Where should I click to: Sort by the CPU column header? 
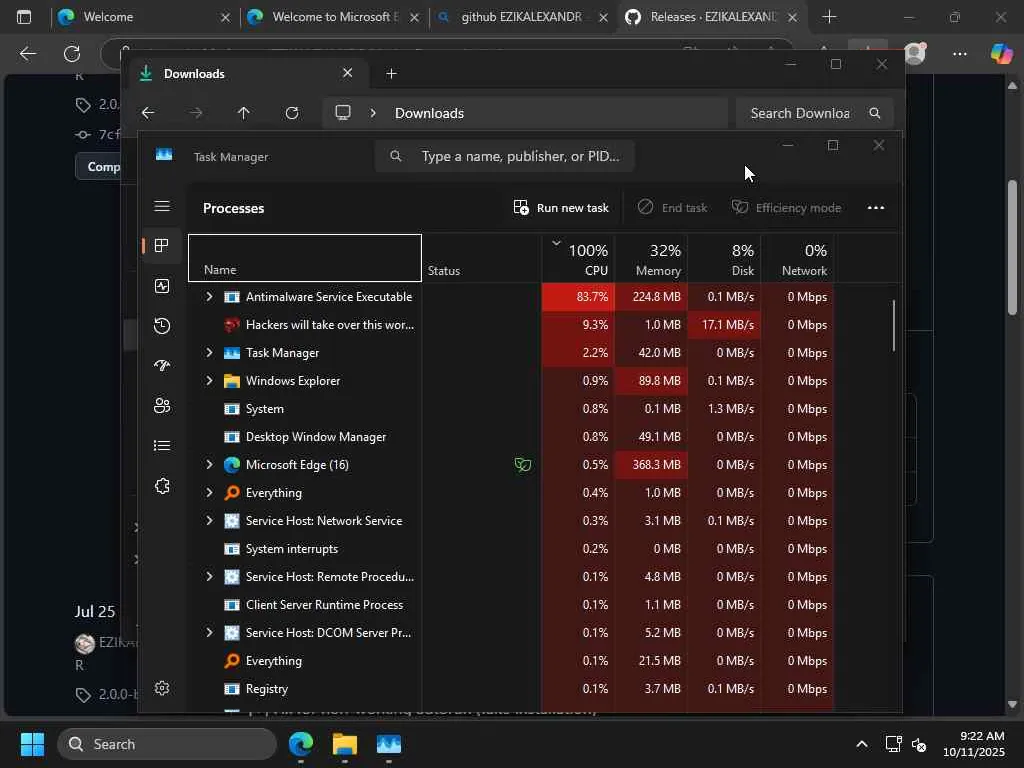tap(578, 258)
